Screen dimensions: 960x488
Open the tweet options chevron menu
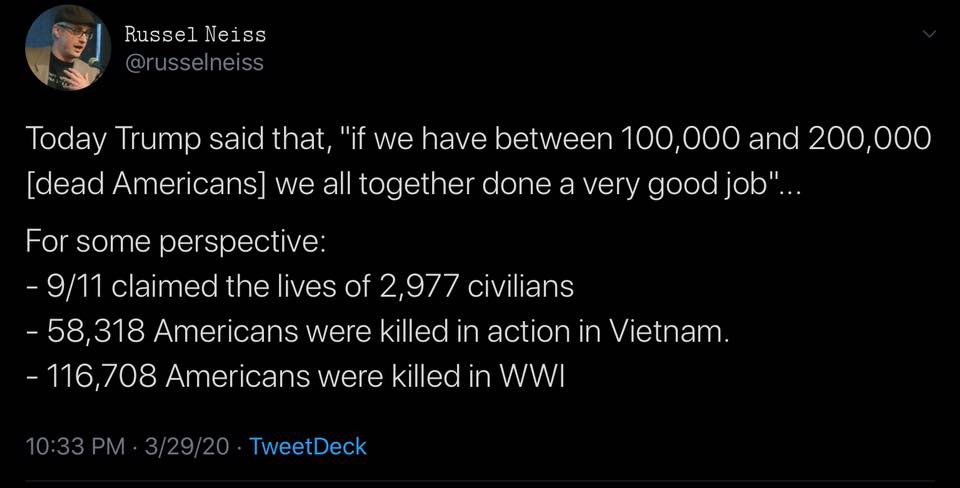[x=929, y=35]
